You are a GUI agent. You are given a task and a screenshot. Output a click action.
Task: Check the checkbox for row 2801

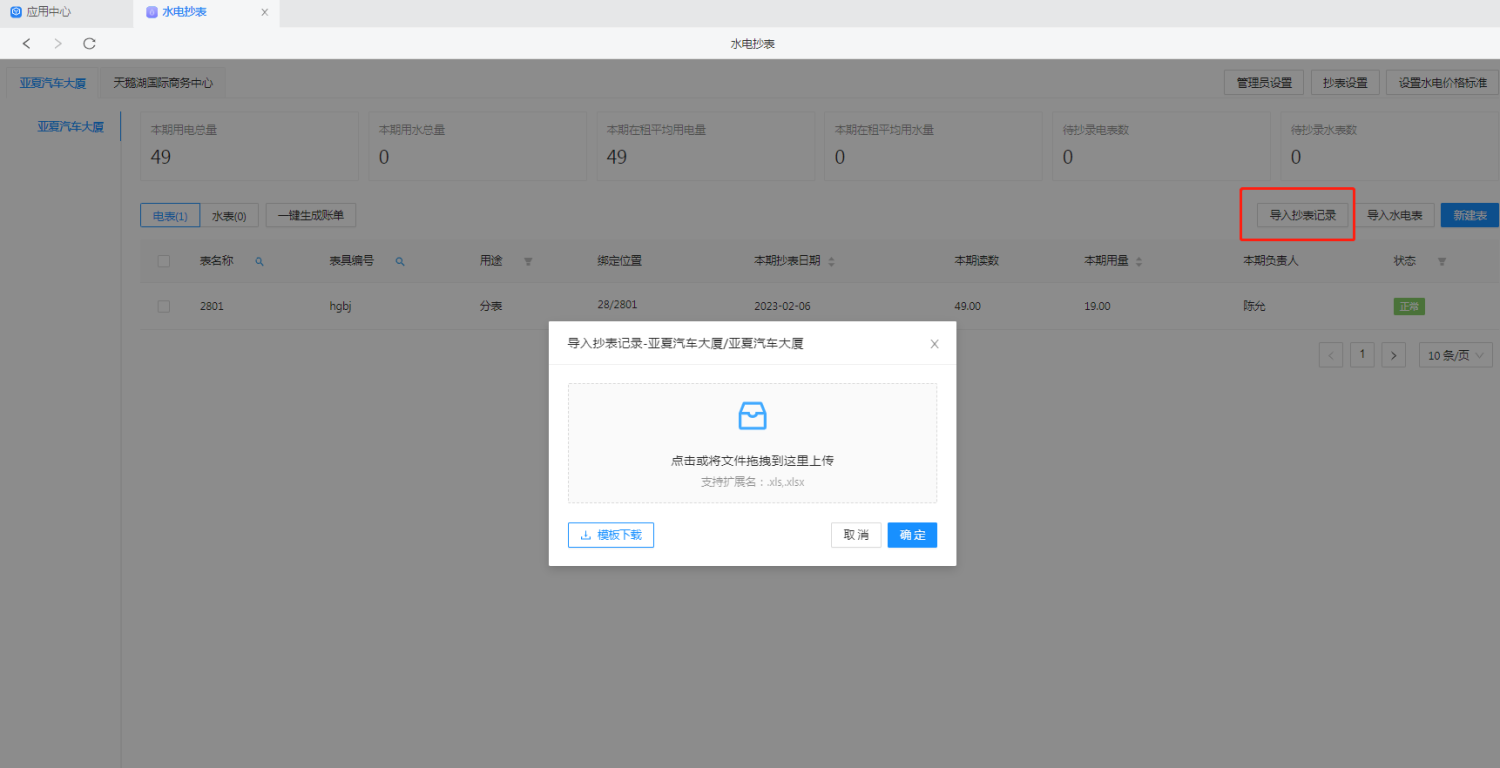click(164, 306)
